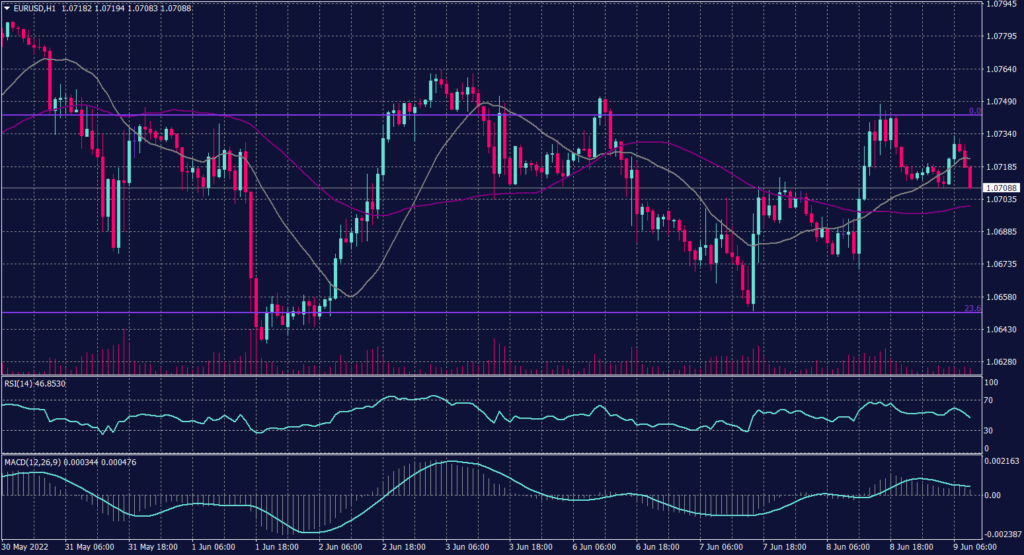This screenshot has height=555, width=1024.
Task: Click the triangle arrow beside EURUSD,H1
Action: pyautogui.click(x=6, y=8)
